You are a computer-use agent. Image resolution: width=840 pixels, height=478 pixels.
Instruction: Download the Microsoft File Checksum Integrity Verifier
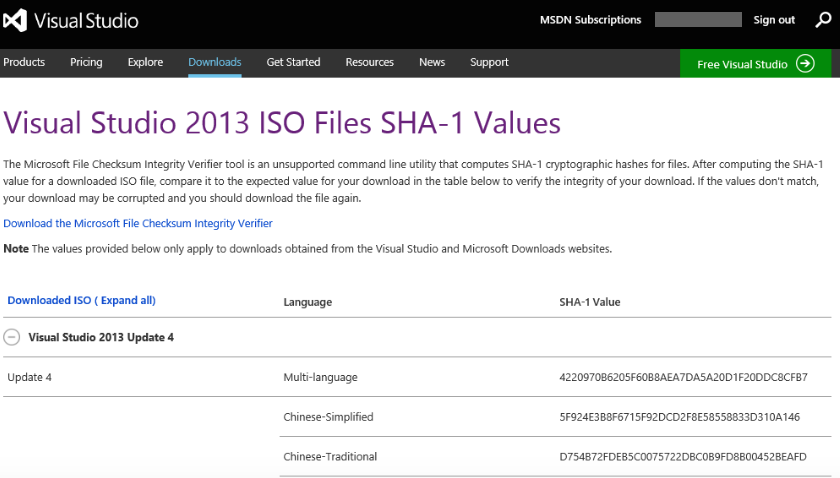point(138,223)
